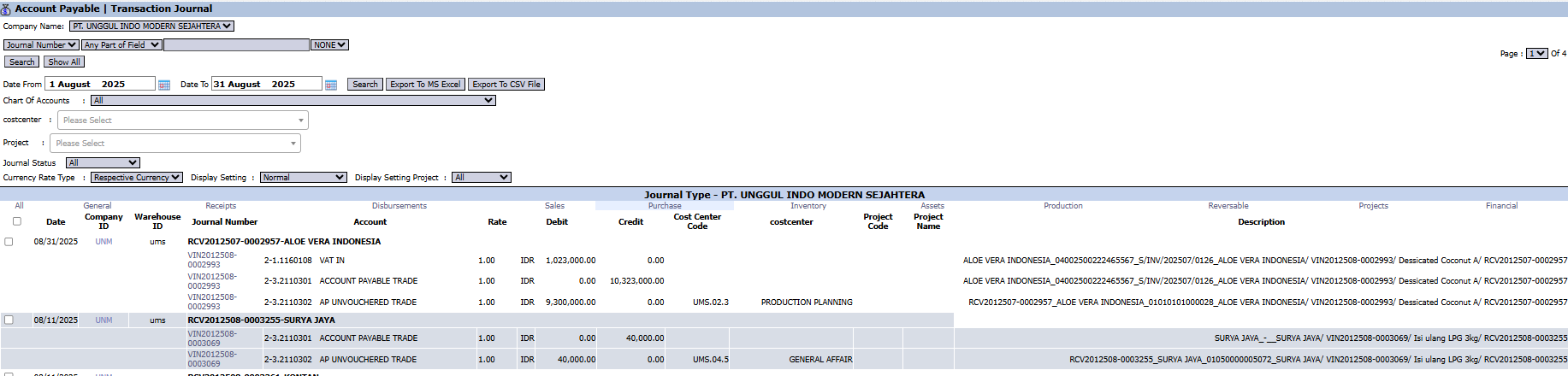Open the Chart Of Accounts dropdown

click(x=293, y=101)
